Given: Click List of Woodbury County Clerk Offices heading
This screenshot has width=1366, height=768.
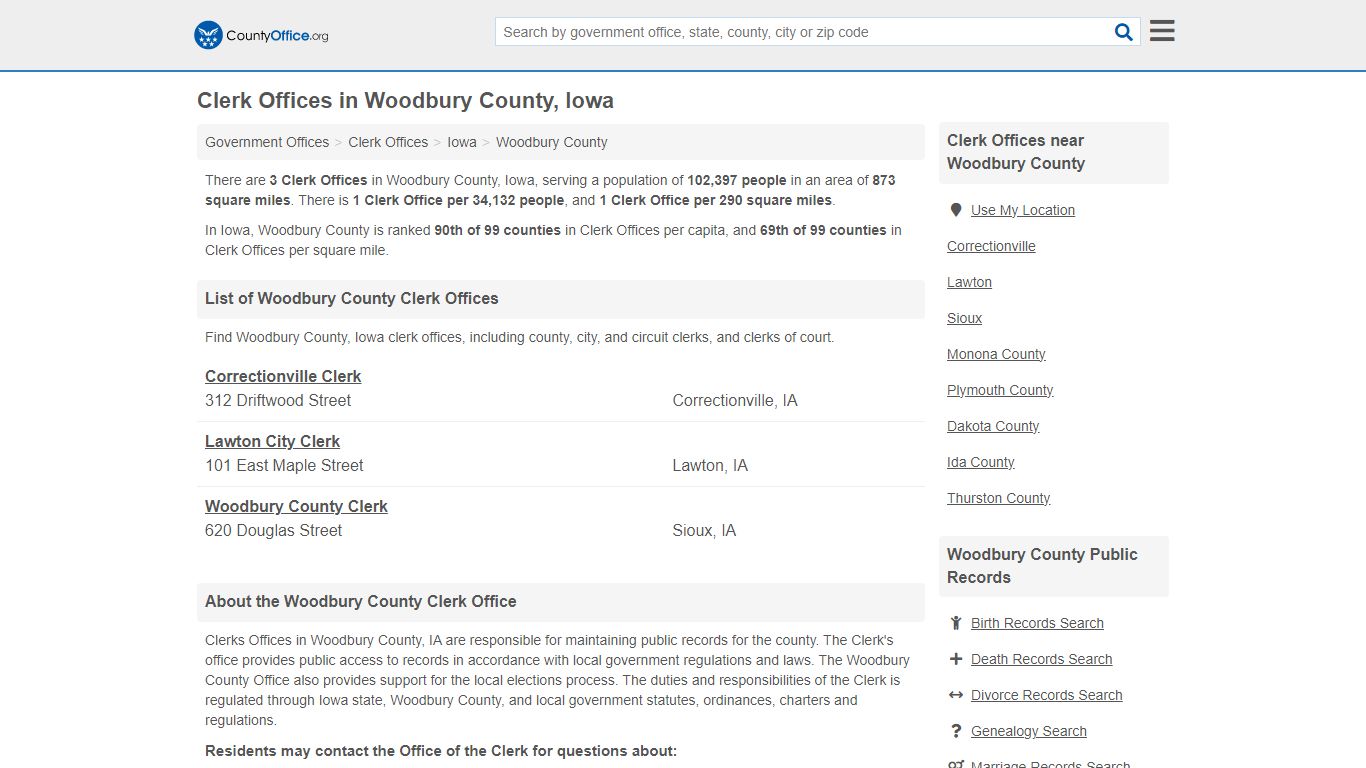Looking at the screenshot, I should pos(351,298).
